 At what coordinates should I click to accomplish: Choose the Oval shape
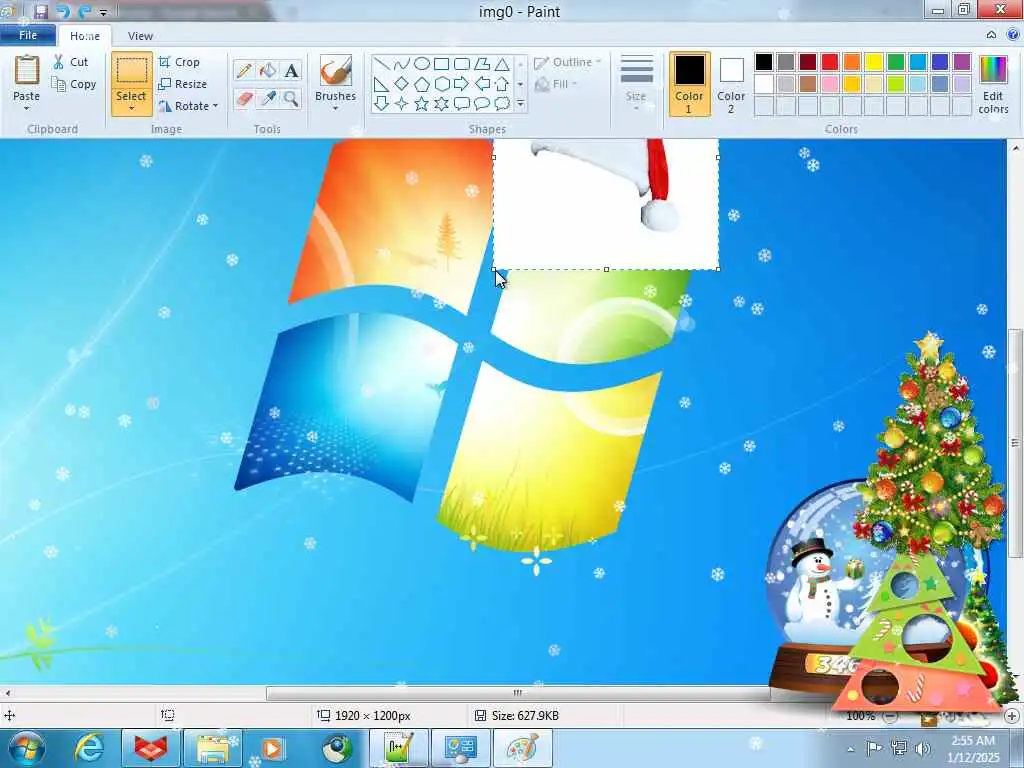[422, 64]
